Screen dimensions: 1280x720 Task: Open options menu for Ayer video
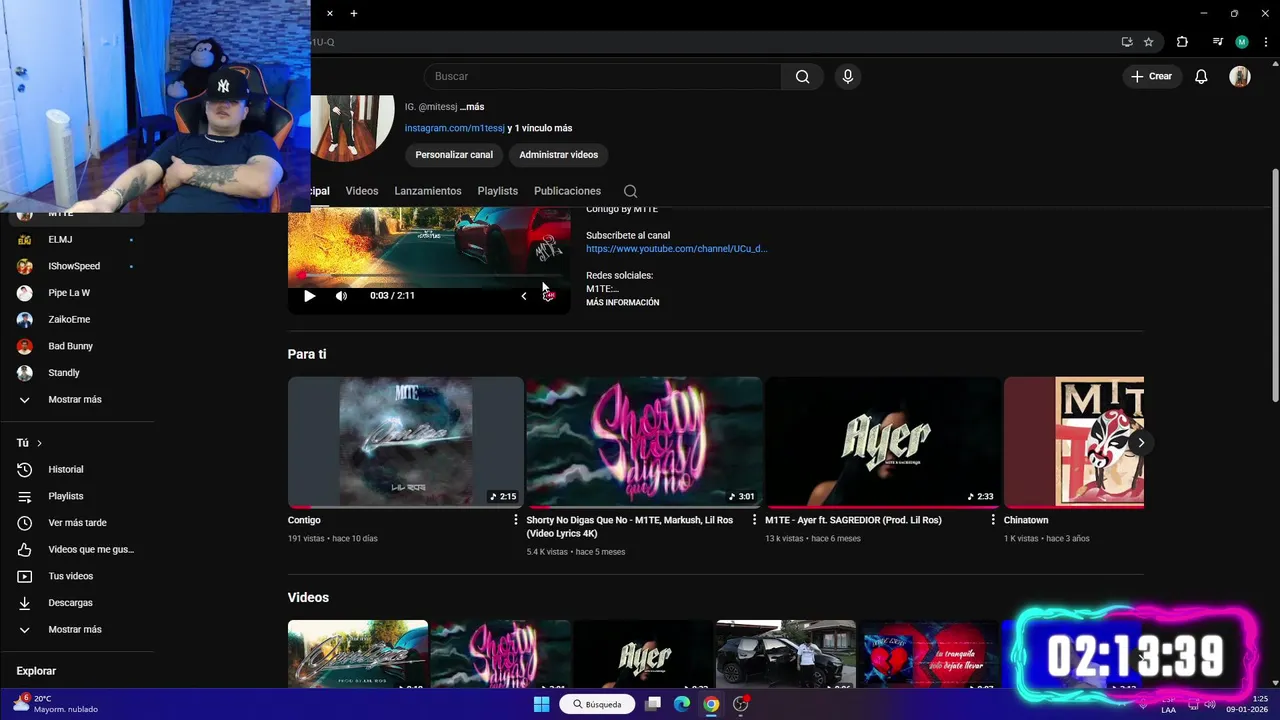pos(993,520)
